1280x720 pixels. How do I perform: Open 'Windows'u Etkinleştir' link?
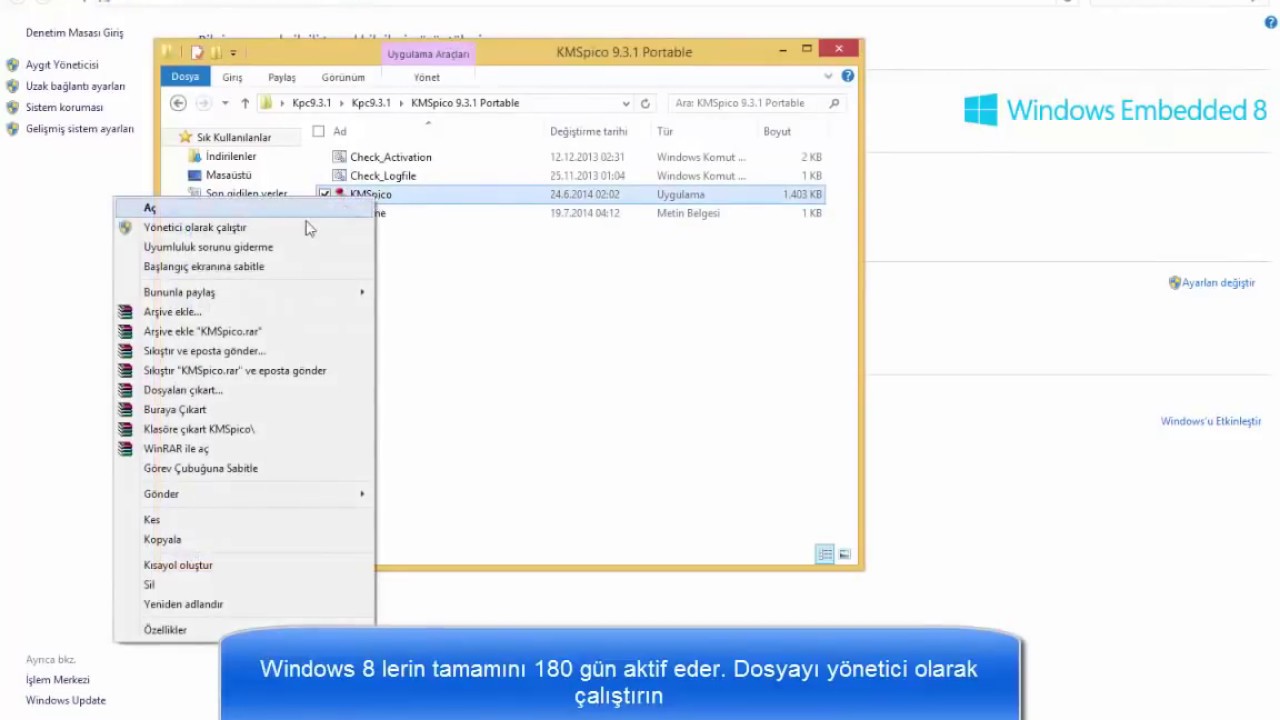(x=1211, y=421)
